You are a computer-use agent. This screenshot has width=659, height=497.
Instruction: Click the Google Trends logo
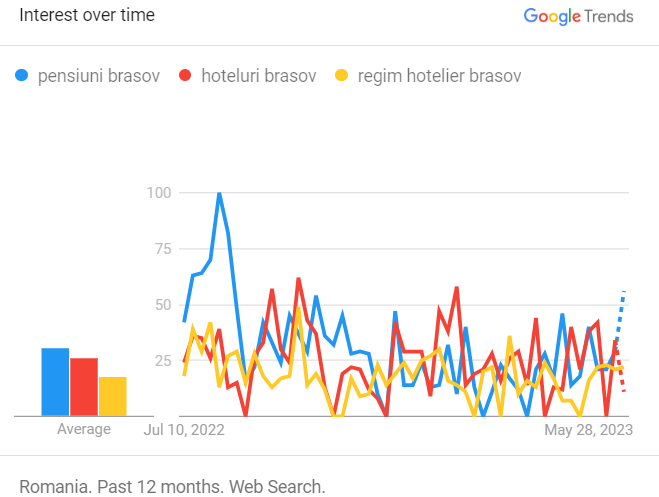tap(578, 16)
